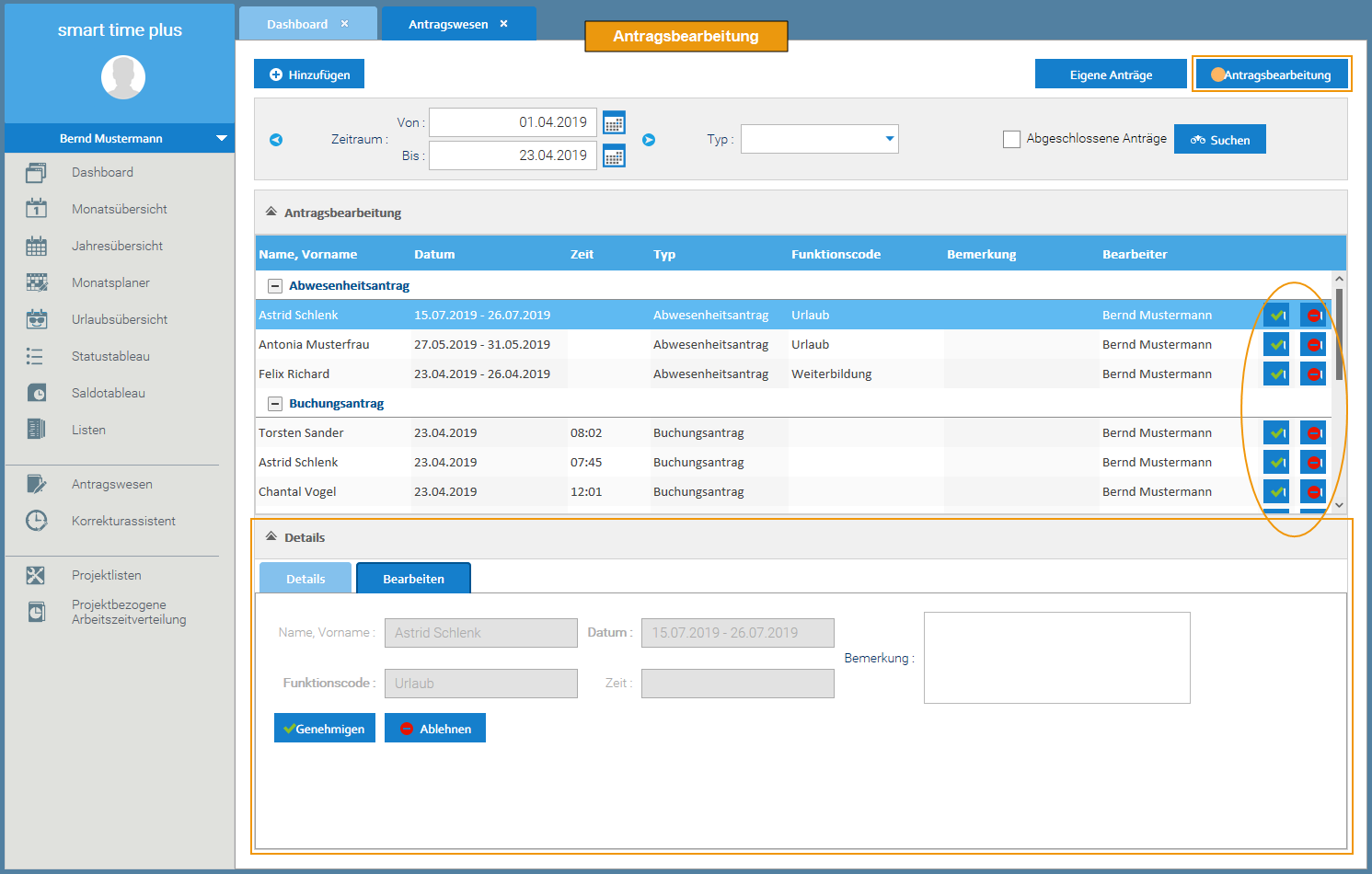1372x874 pixels.
Task: Select the Chantal Vogel row
Action: [x=793, y=491]
